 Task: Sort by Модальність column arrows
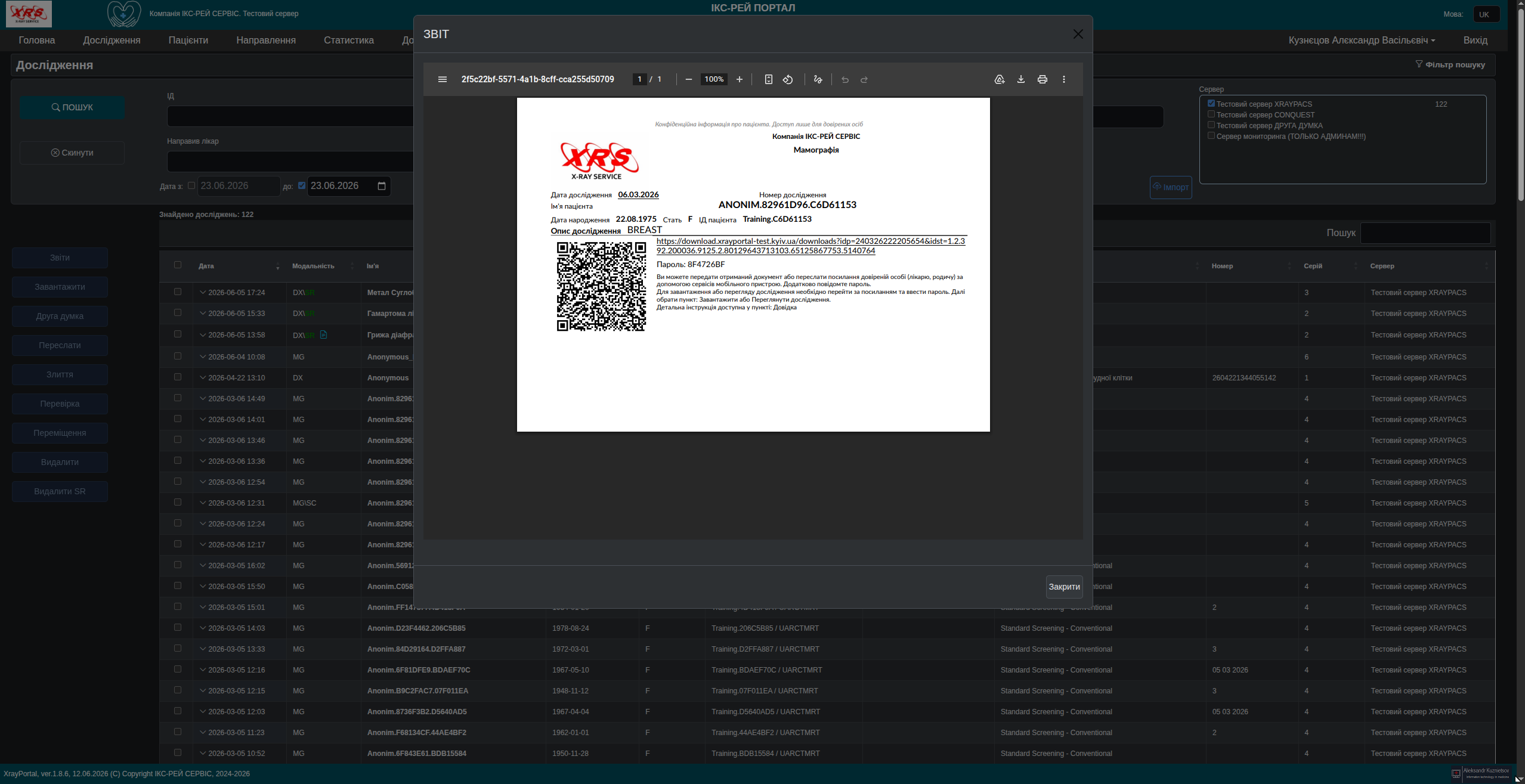click(352, 266)
